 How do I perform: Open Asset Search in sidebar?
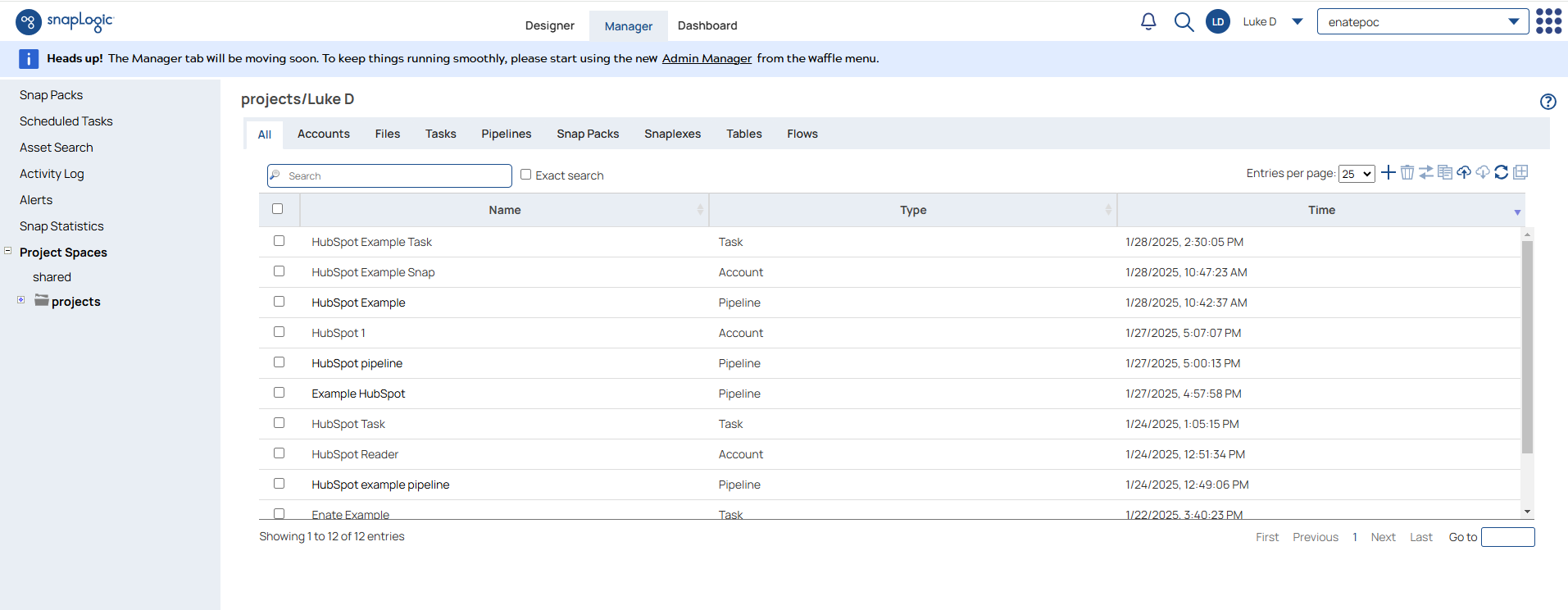coord(57,148)
